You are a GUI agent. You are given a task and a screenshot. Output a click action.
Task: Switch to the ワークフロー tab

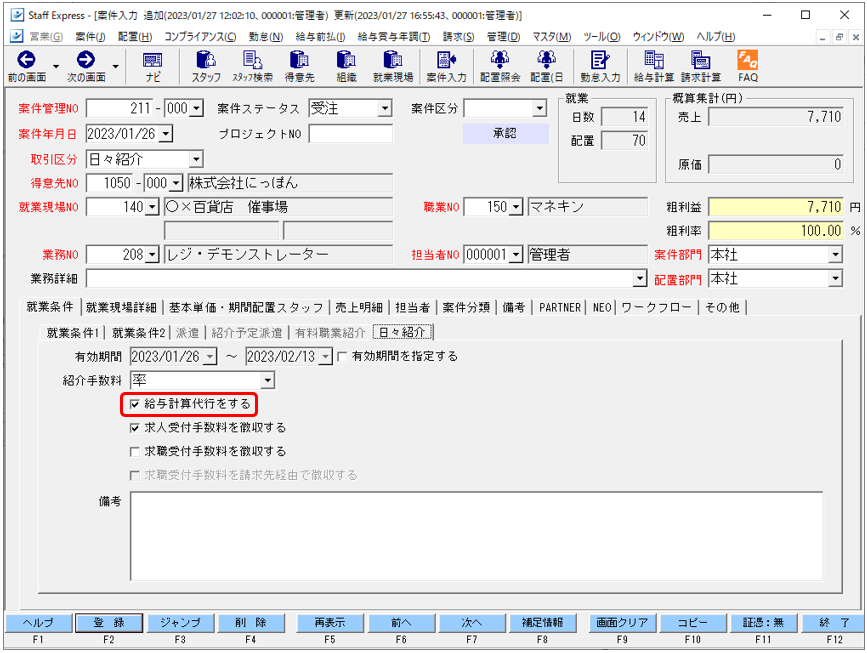tap(656, 307)
